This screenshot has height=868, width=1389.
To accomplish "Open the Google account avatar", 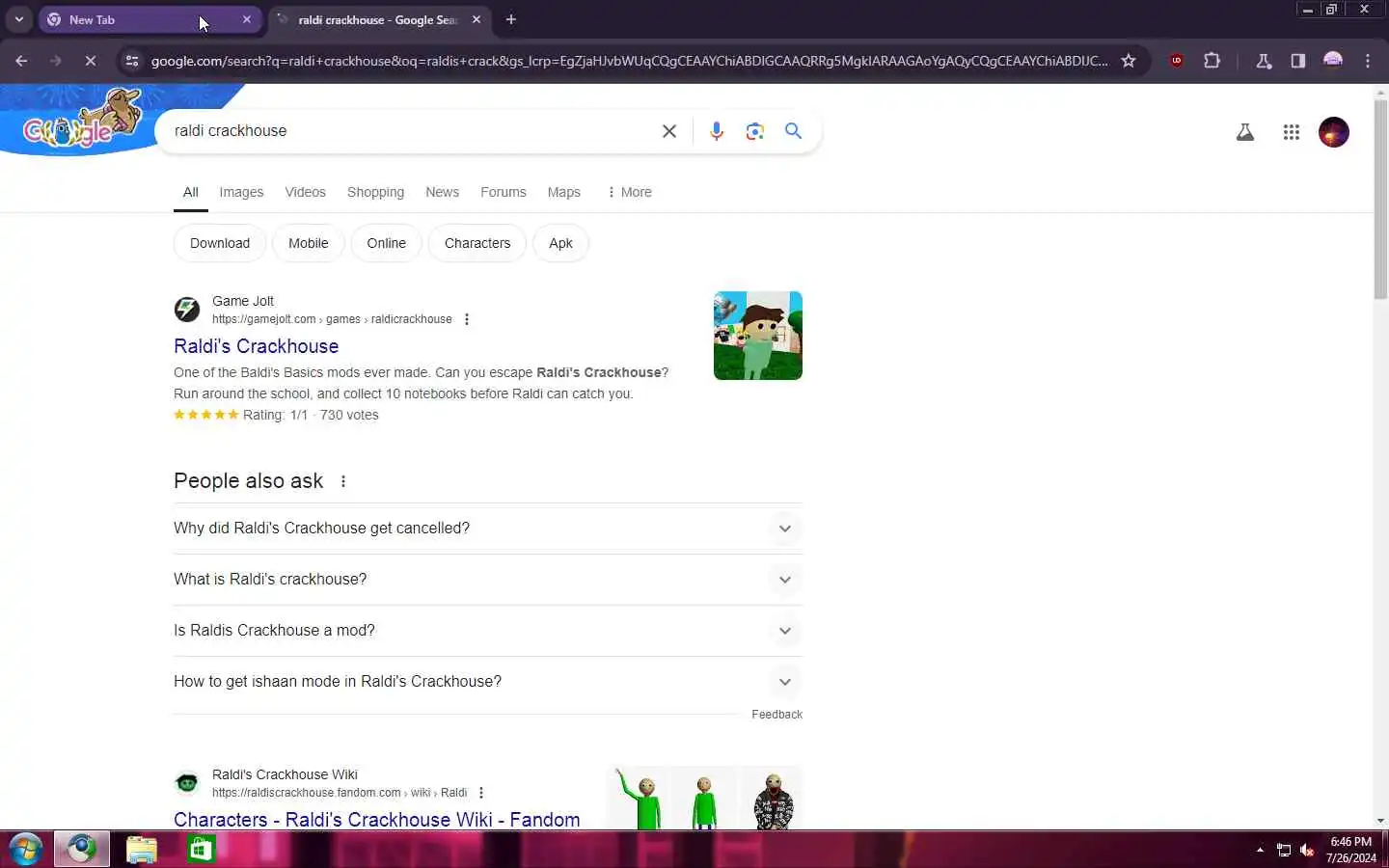I will point(1334,132).
